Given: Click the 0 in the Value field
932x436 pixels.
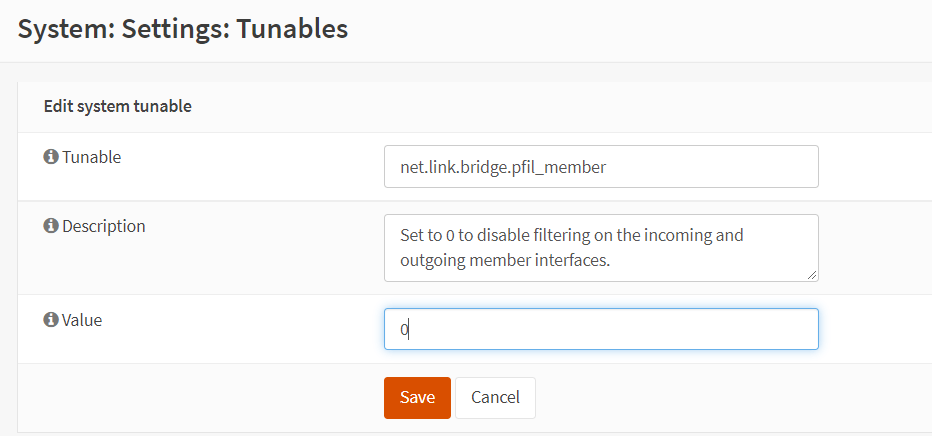Looking at the screenshot, I should point(404,329).
